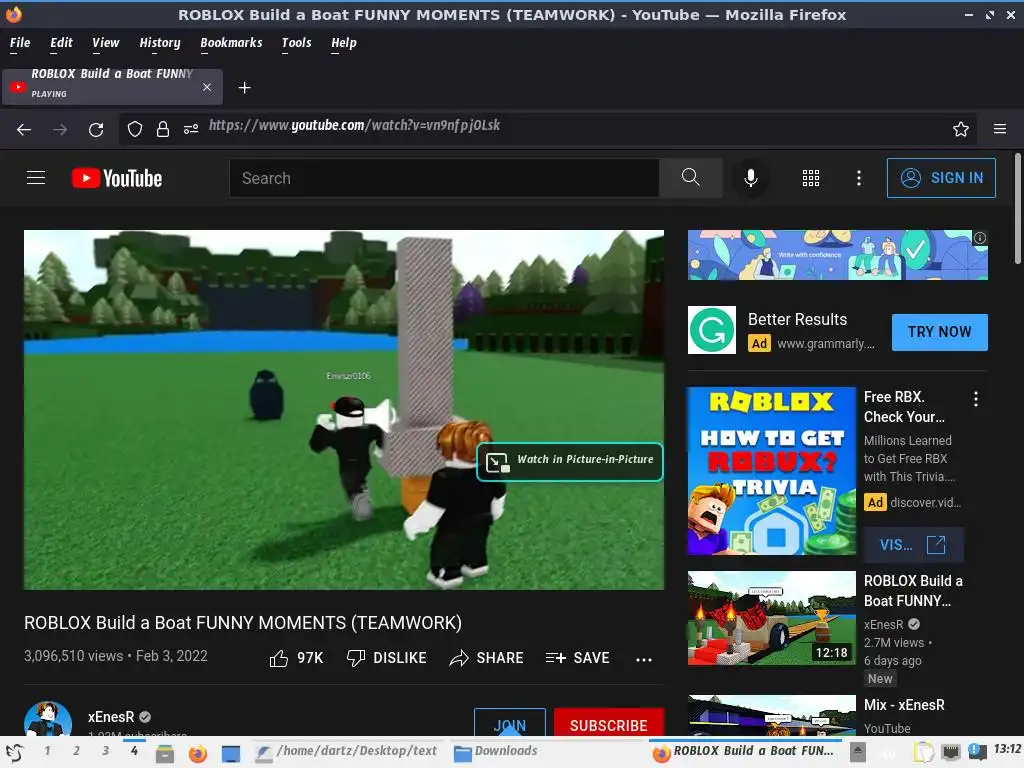
Task: Switch to workspace 1 in the taskbar
Action: coord(47,751)
